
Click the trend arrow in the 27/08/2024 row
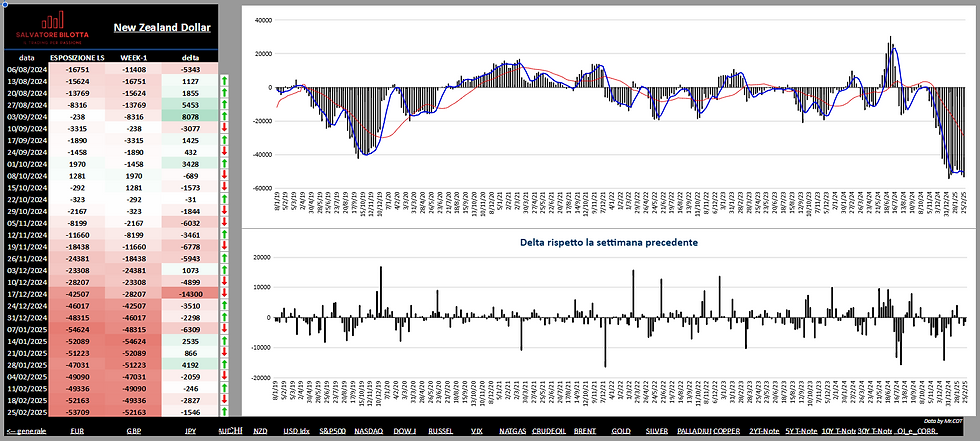[224, 104]
